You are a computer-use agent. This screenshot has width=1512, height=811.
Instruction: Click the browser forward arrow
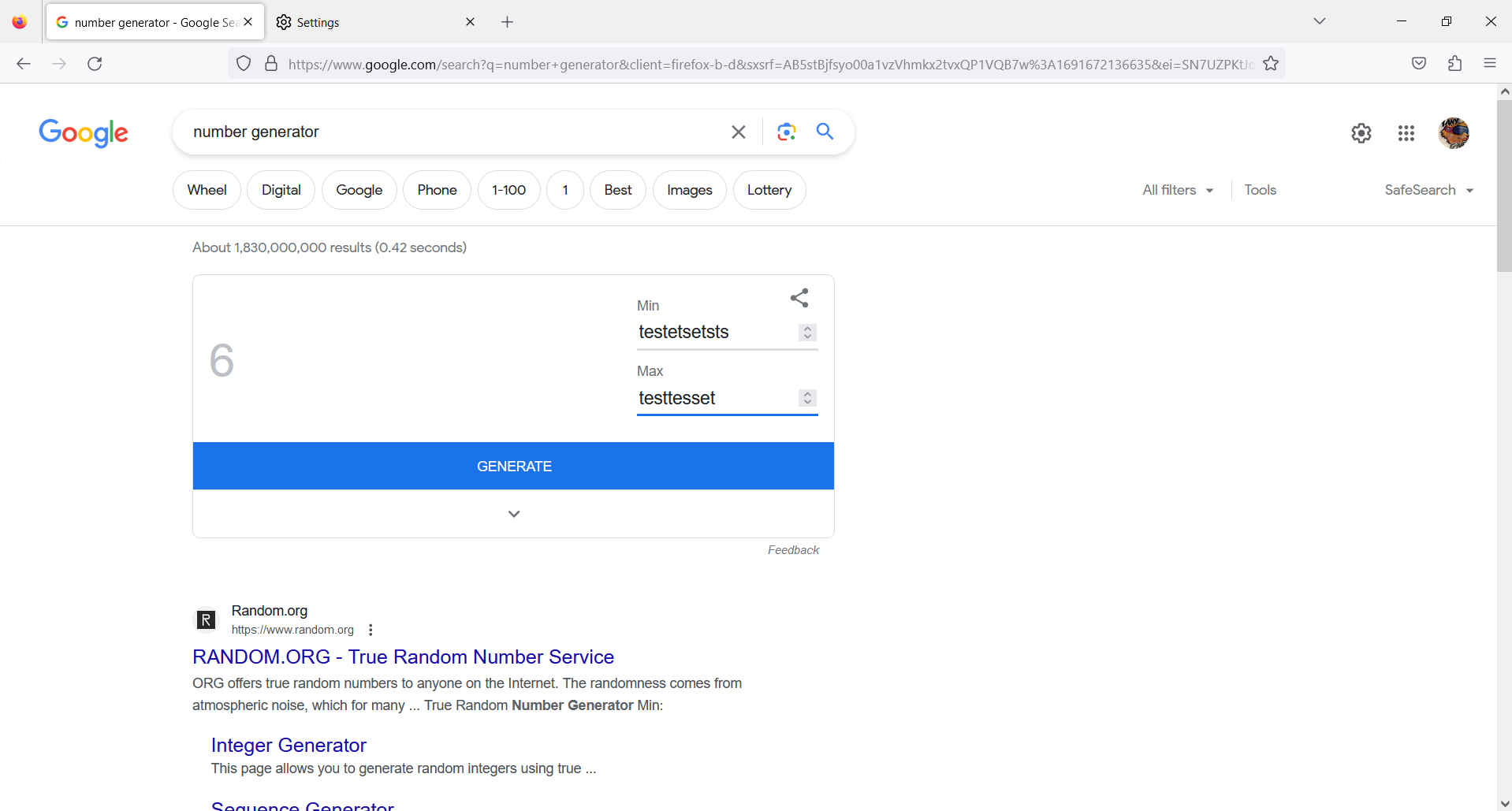point(59,64)
